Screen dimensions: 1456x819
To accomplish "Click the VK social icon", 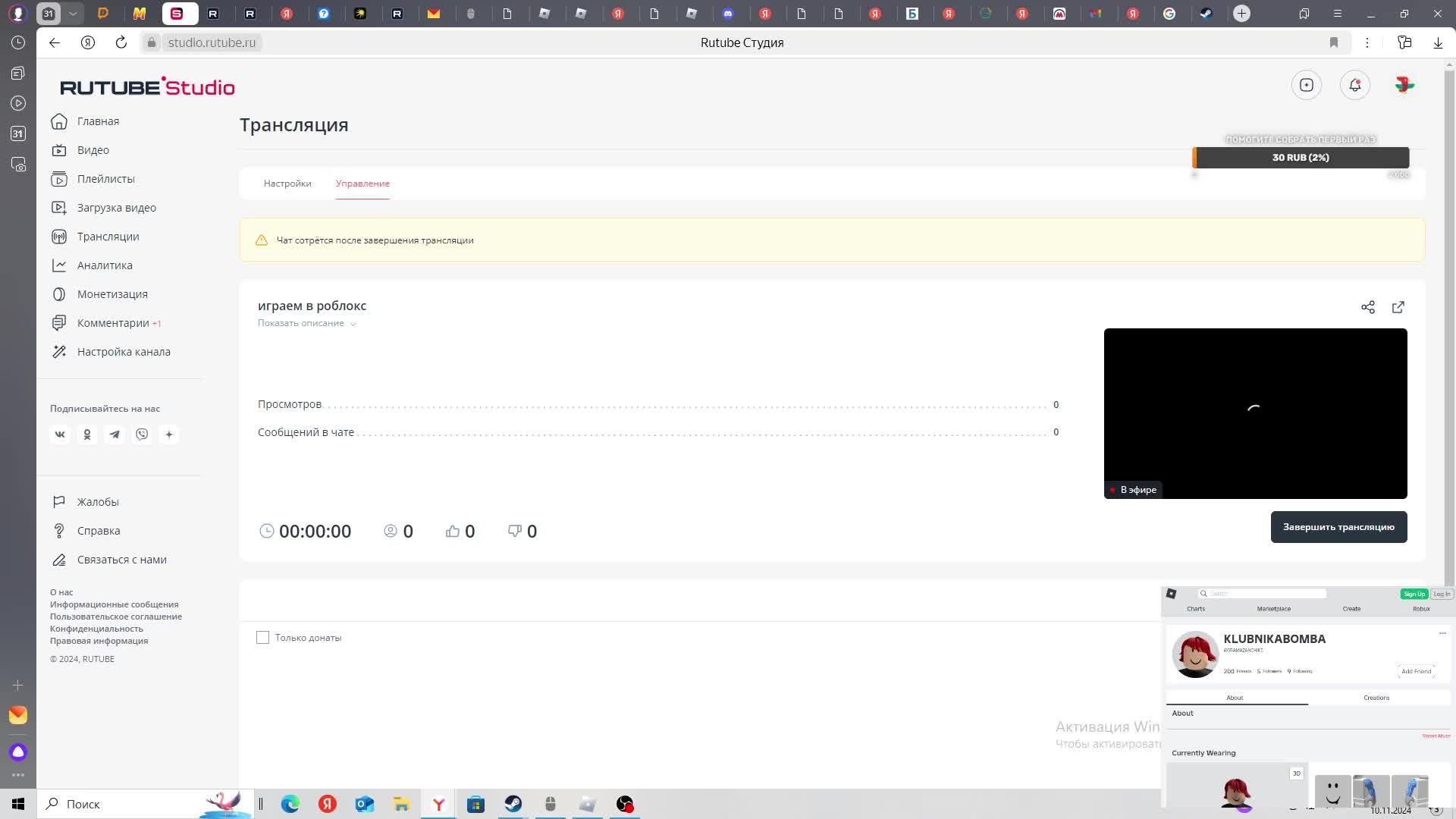I will (60, 435).
